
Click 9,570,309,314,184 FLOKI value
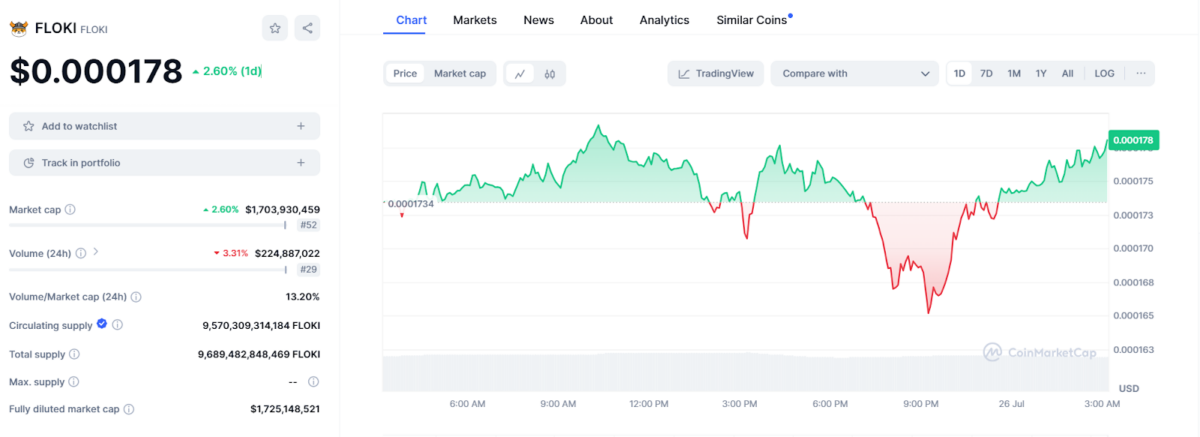pyautogui.click(x=261, y=326)
